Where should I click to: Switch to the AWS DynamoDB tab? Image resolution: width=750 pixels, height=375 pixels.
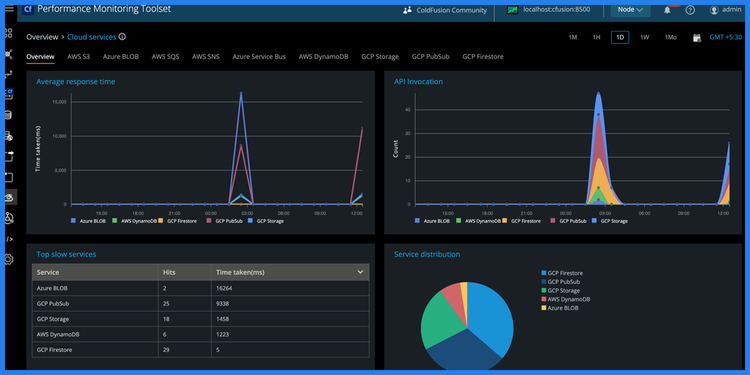pos(323,56)
